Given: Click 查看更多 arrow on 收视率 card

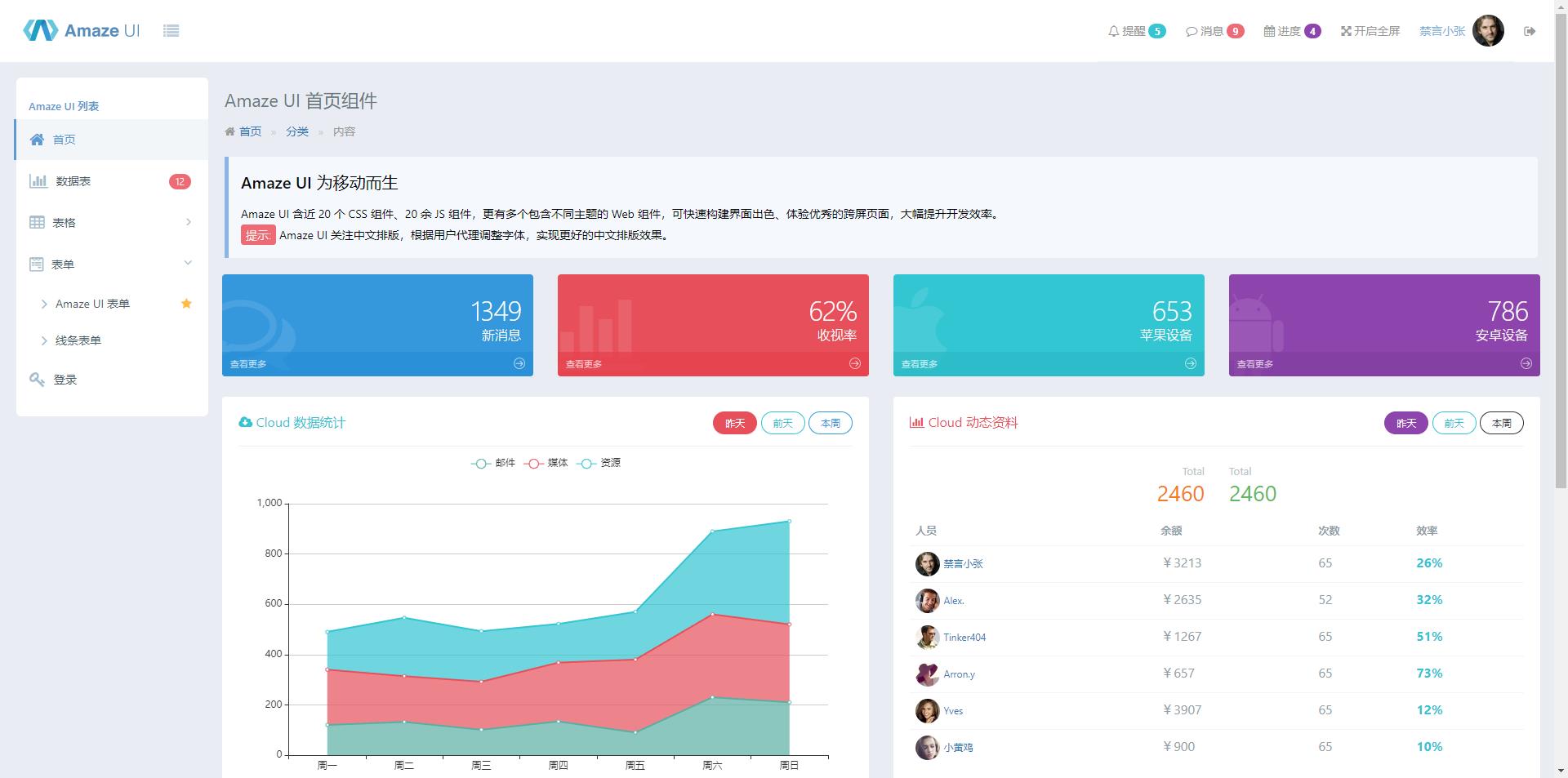Looking at the screenshot, I should point(855,364).
